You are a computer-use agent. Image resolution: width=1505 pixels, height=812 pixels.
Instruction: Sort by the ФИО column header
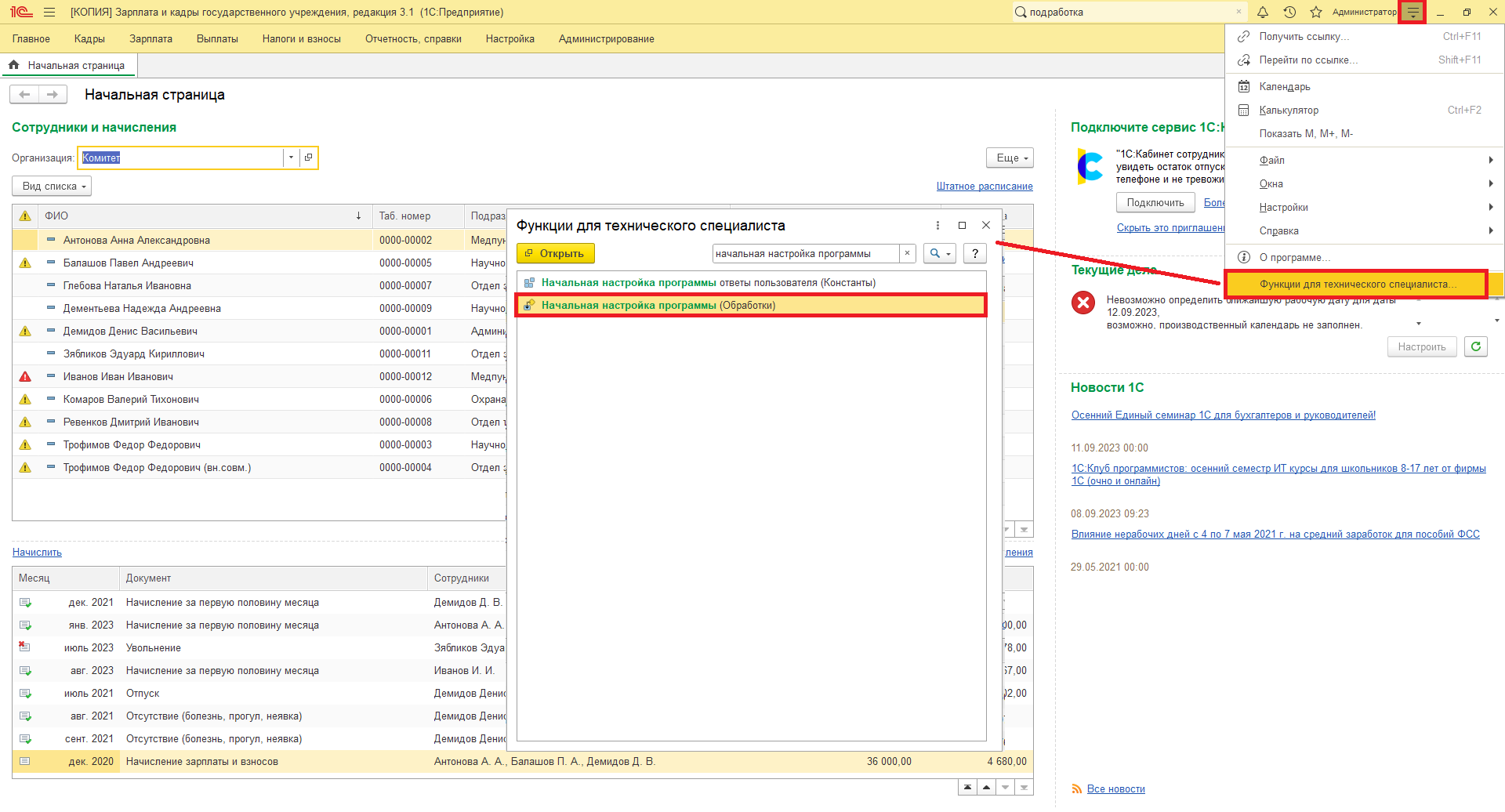tap(205, 216)
